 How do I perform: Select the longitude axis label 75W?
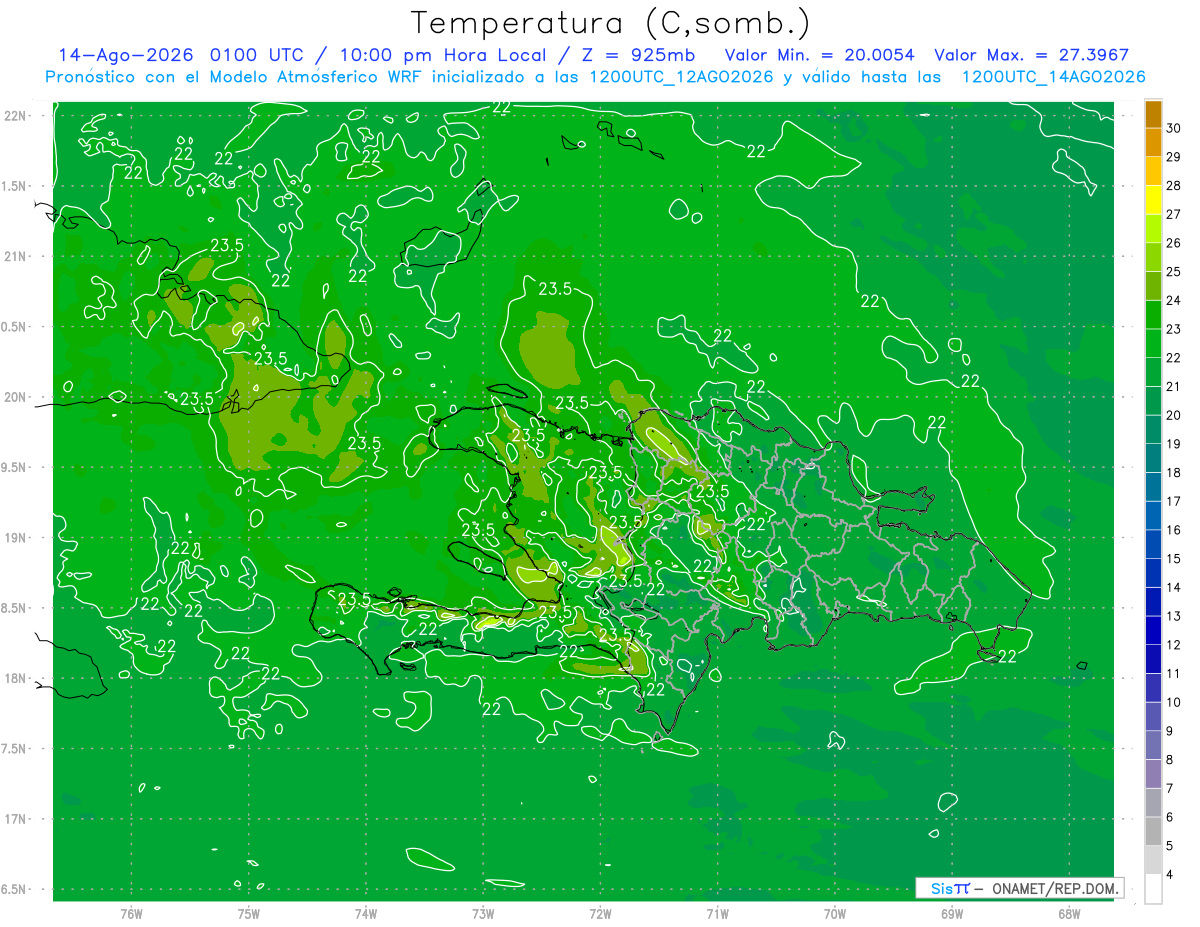(x=249, y=914)
